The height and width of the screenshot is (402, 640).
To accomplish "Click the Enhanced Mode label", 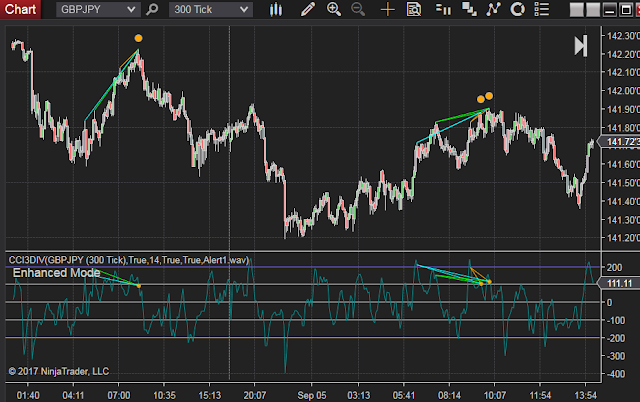I will click(56, 273).
